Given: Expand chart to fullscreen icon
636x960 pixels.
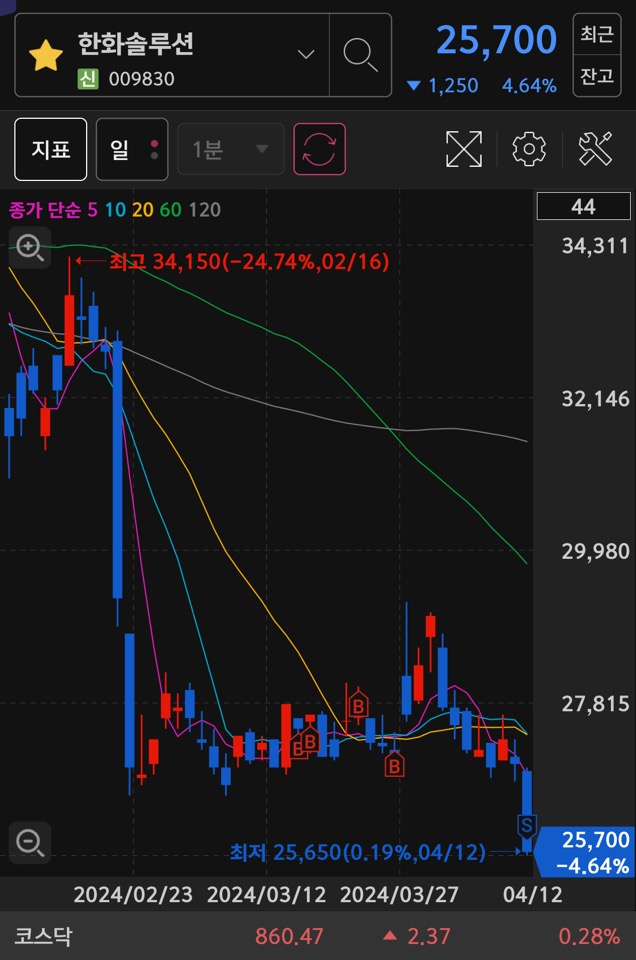Looking at the screenshot, I should click(463, 149).
